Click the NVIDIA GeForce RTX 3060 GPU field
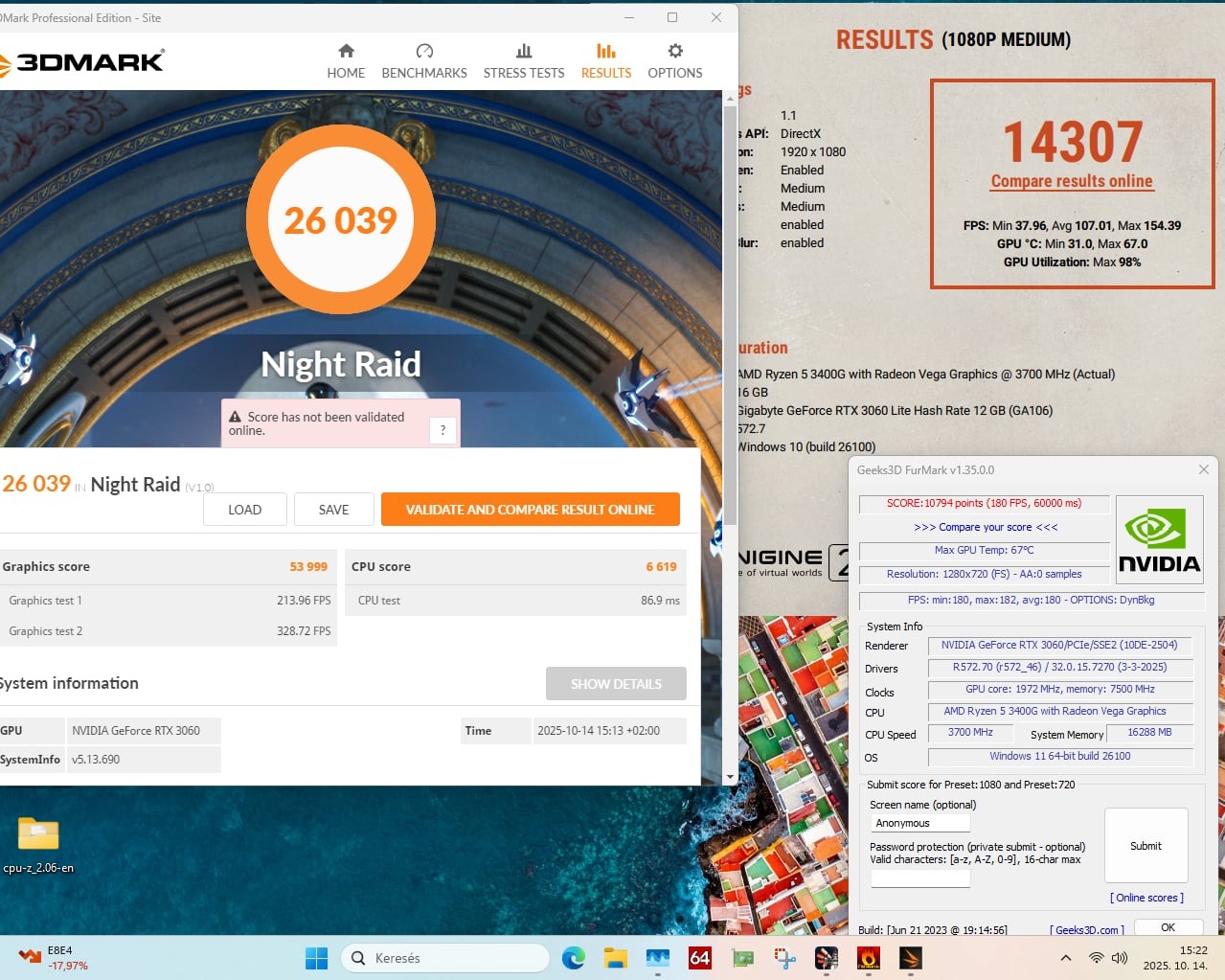 pos(144,731)
